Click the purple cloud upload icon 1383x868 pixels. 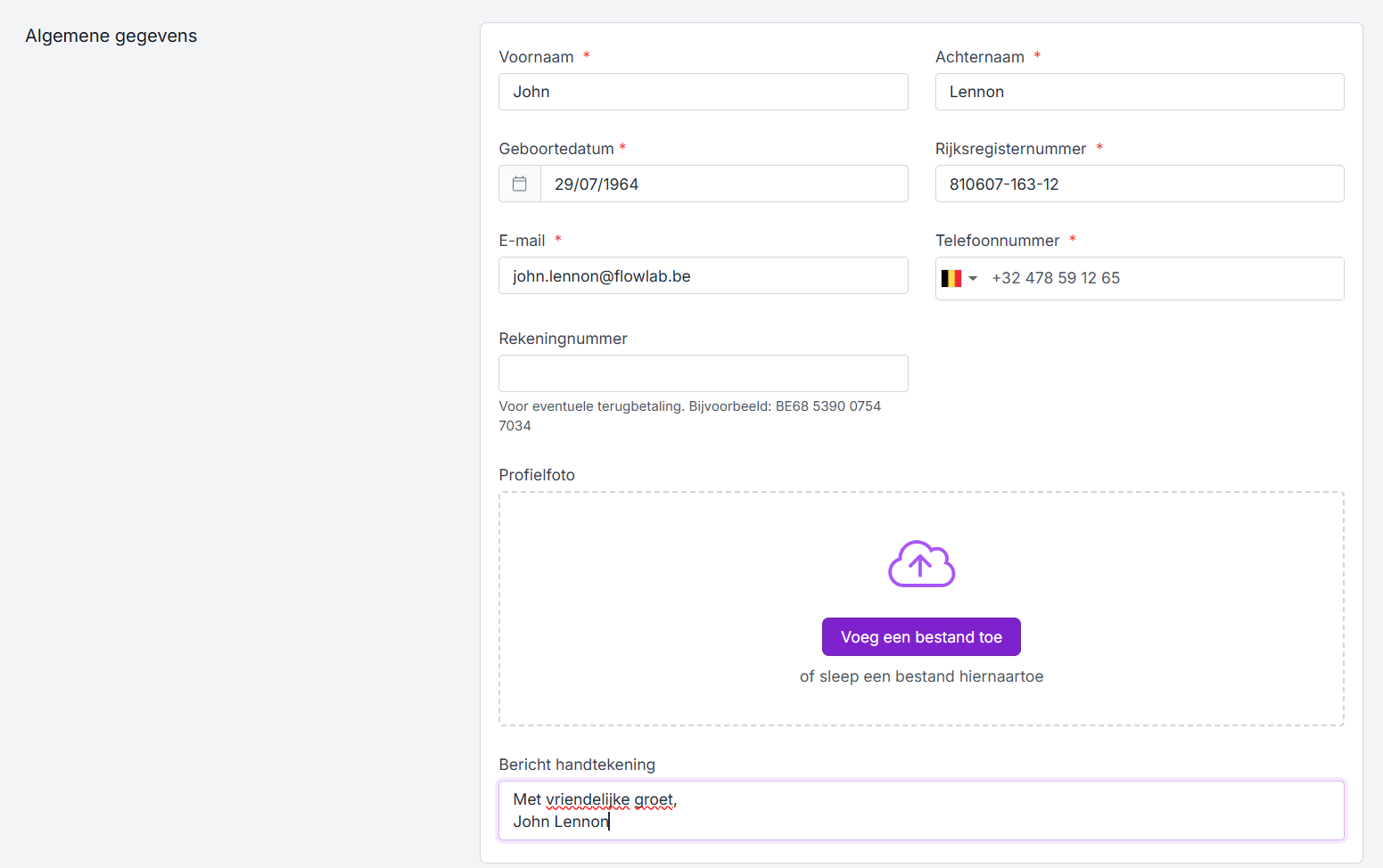pyautogui.click(x=921, y=564)
